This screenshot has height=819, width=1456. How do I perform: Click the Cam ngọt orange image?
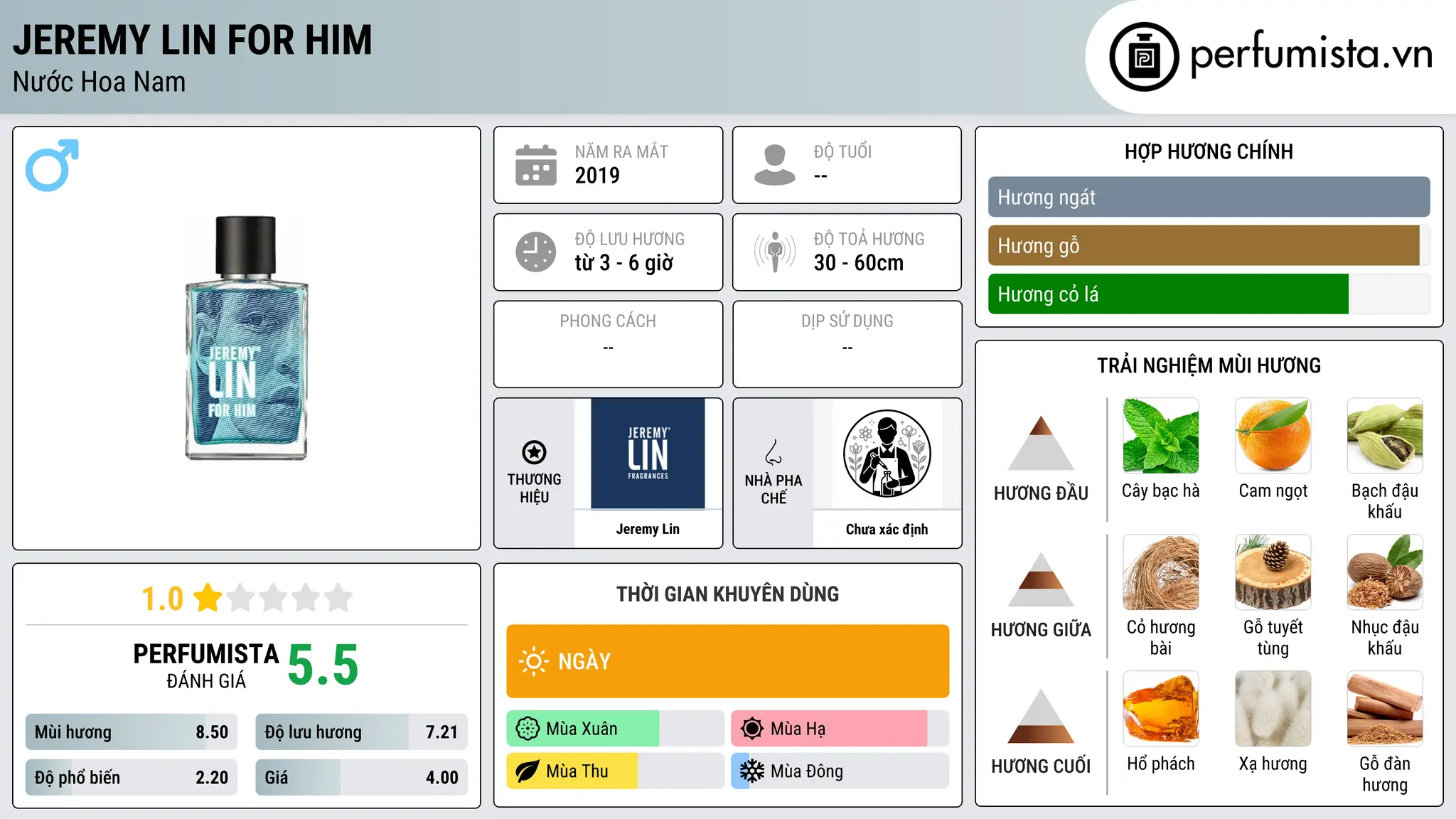(1273, 436)
